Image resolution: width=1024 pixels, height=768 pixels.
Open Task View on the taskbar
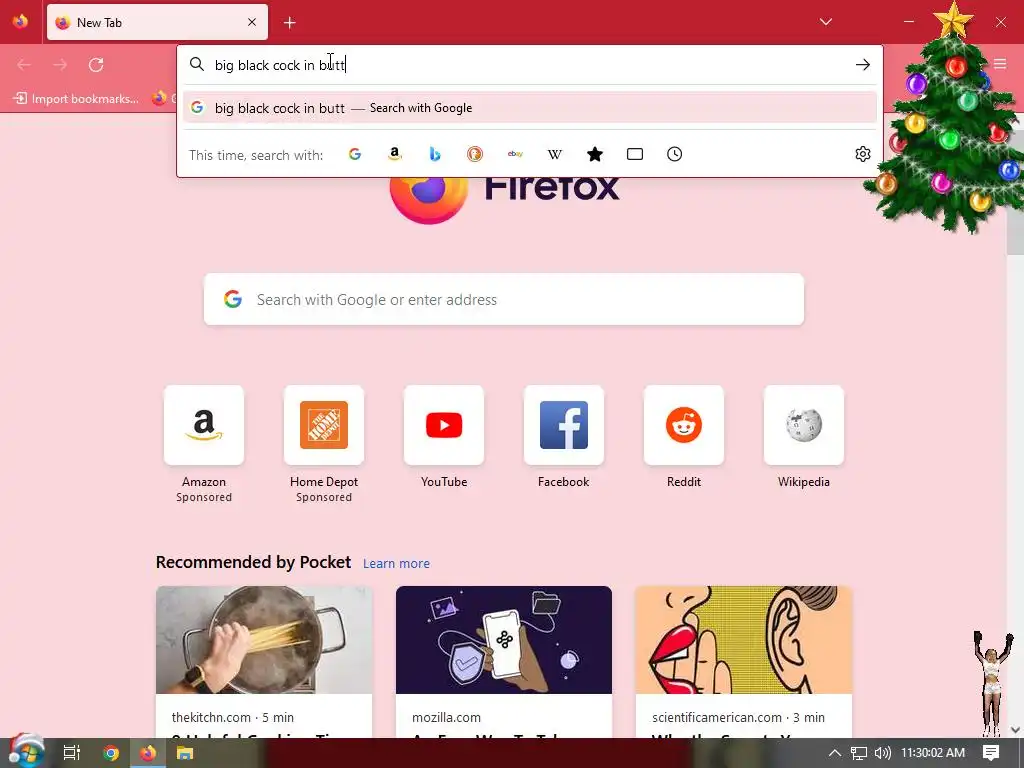(x=71, y=753)
